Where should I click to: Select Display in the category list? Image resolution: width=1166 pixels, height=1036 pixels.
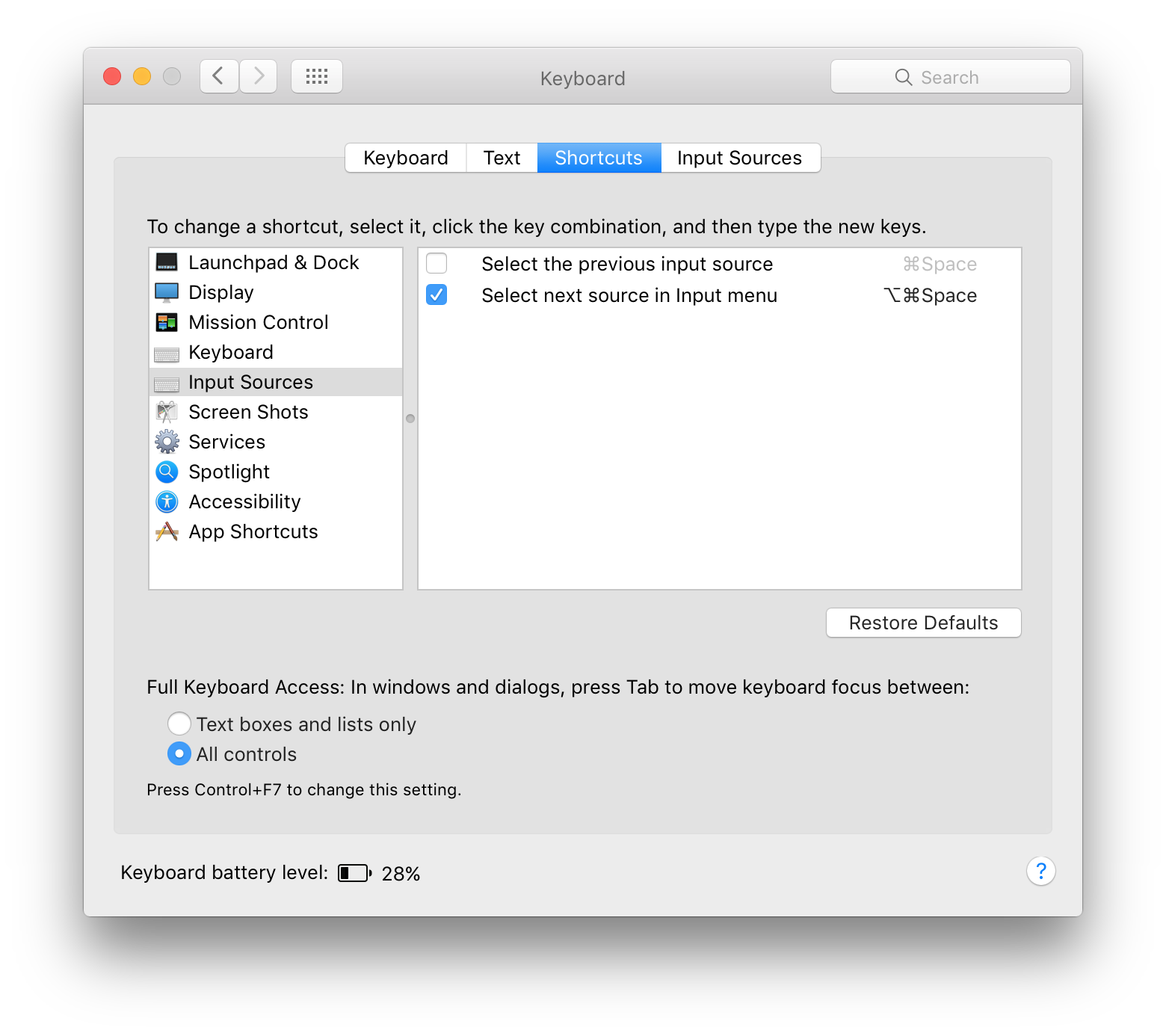276,292
